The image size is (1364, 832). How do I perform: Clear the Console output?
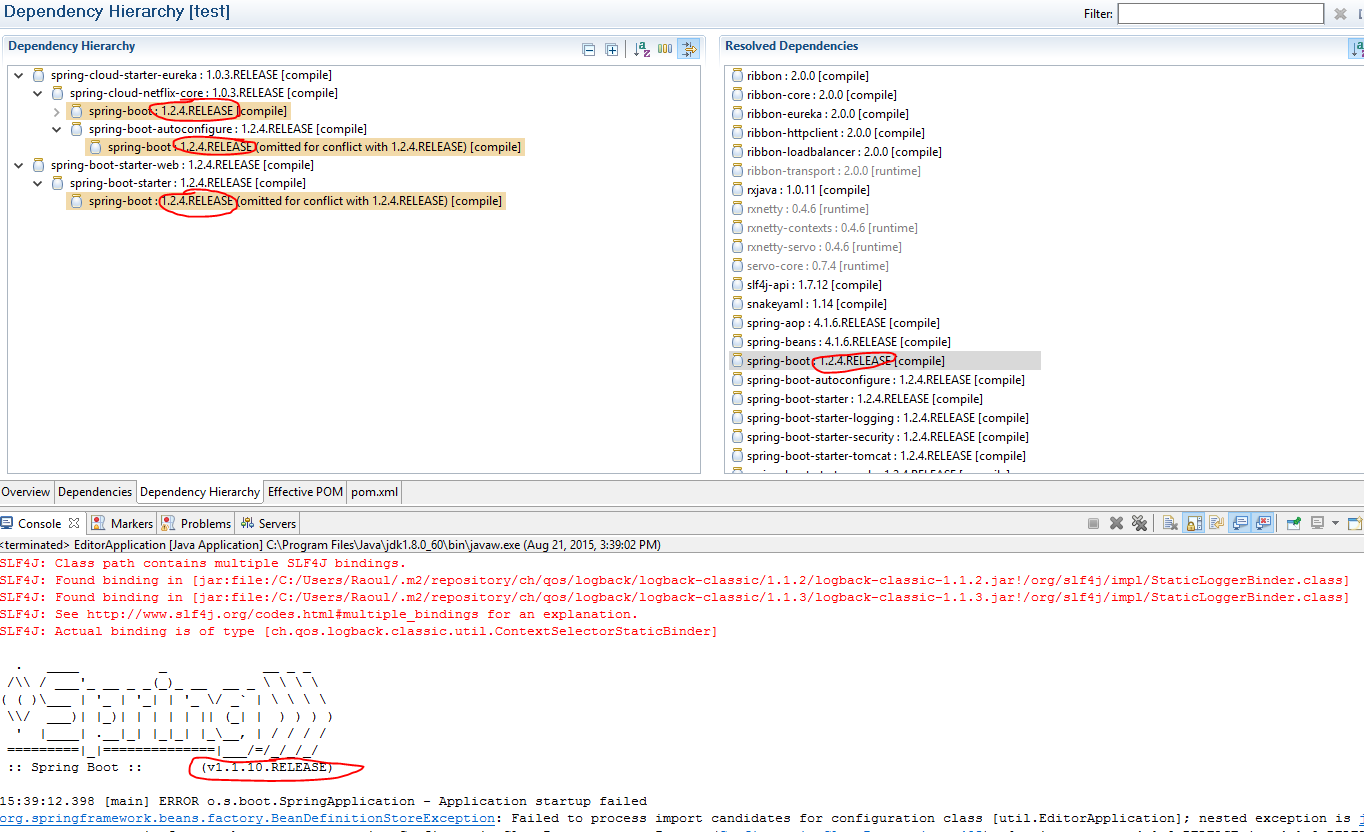point(1170,523)
